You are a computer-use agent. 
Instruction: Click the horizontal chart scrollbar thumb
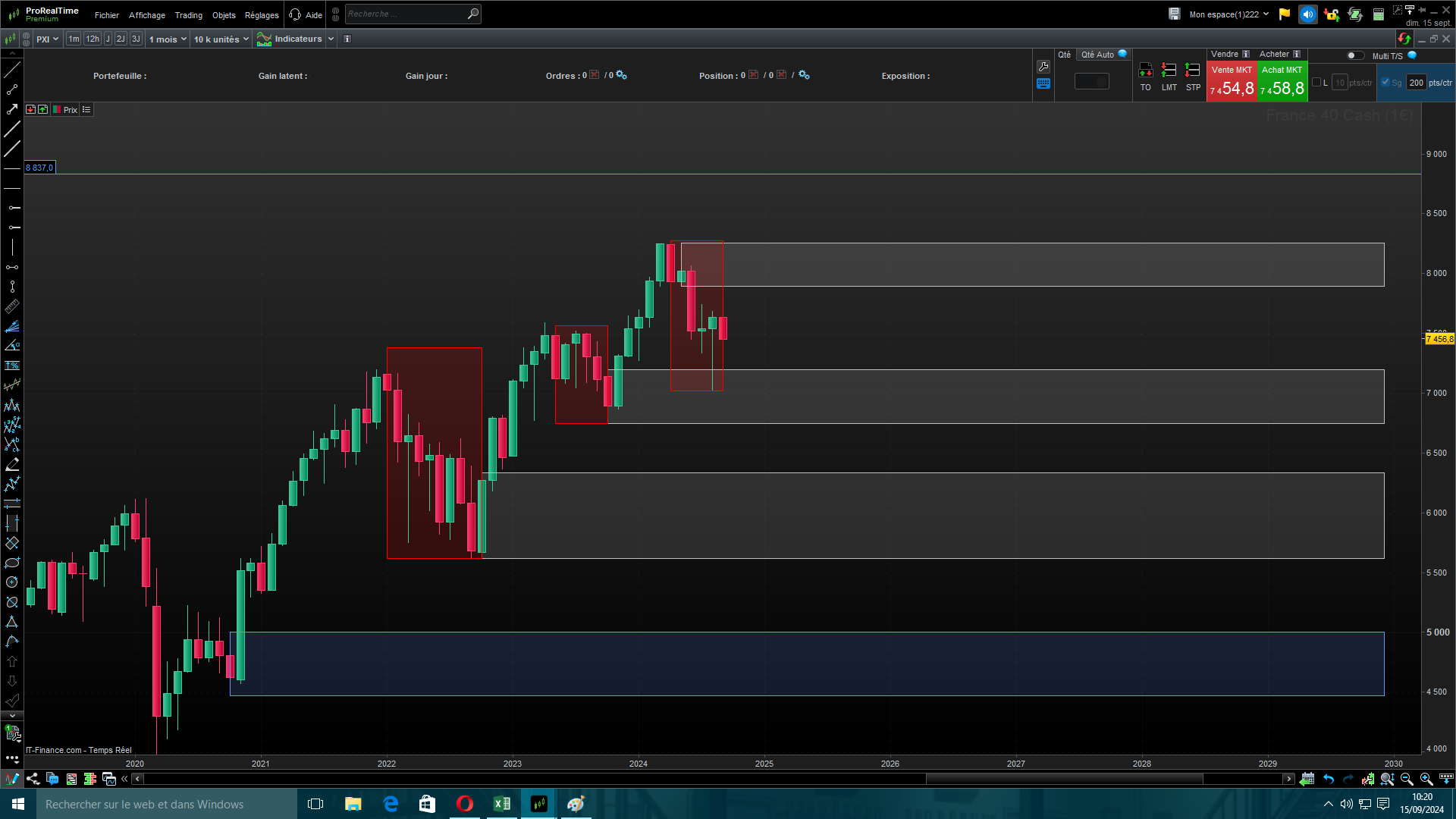(1063, 779)
